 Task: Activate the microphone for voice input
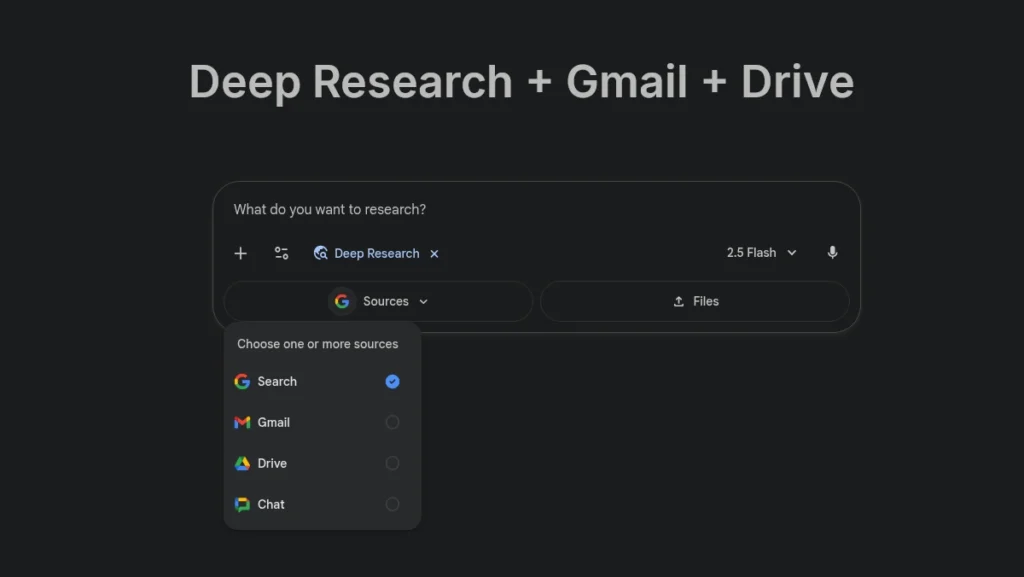[832, 252]
